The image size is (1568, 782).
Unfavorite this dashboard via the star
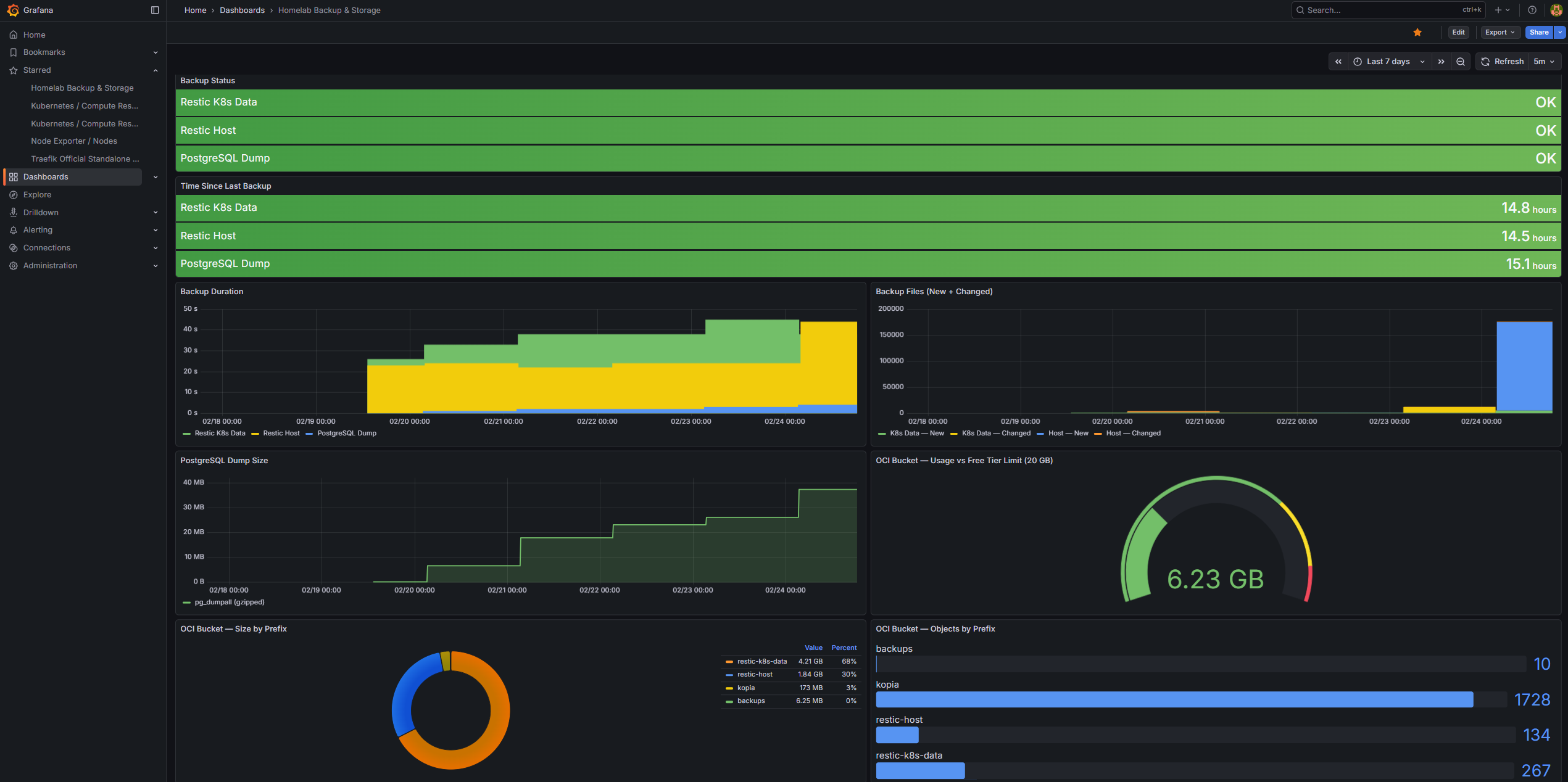1417,31
